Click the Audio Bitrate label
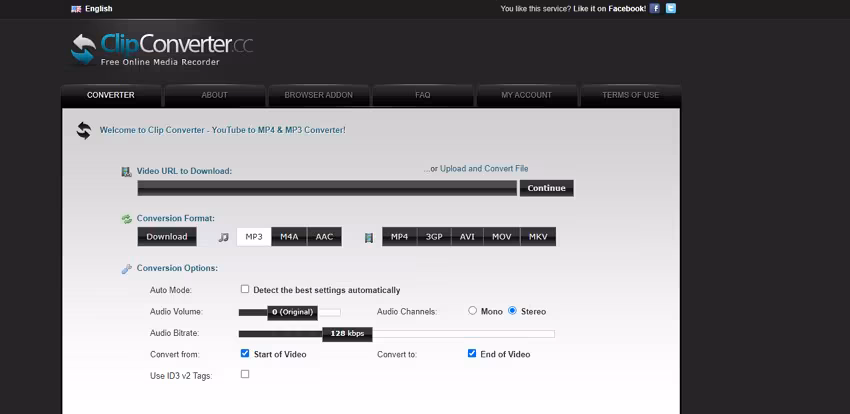 (175, 333)
